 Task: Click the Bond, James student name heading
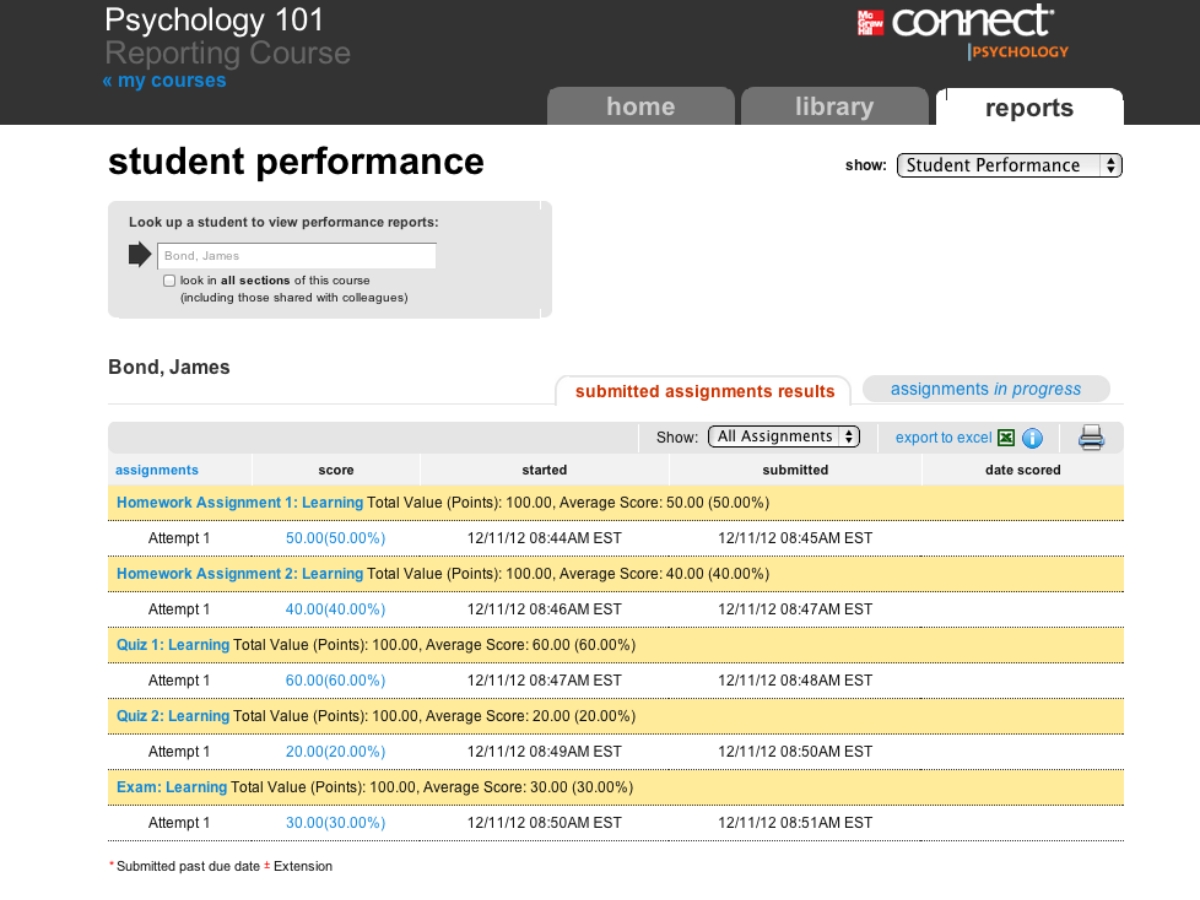pos(169,367)
